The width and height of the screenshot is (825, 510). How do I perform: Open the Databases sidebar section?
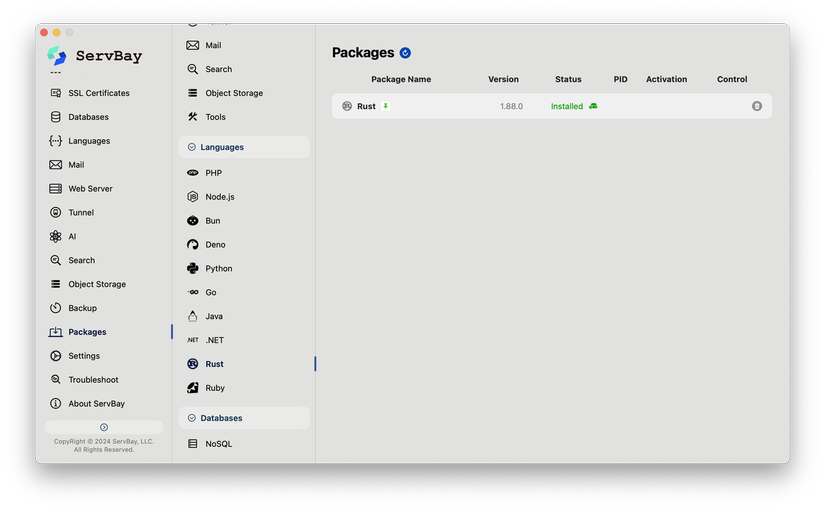79,117
